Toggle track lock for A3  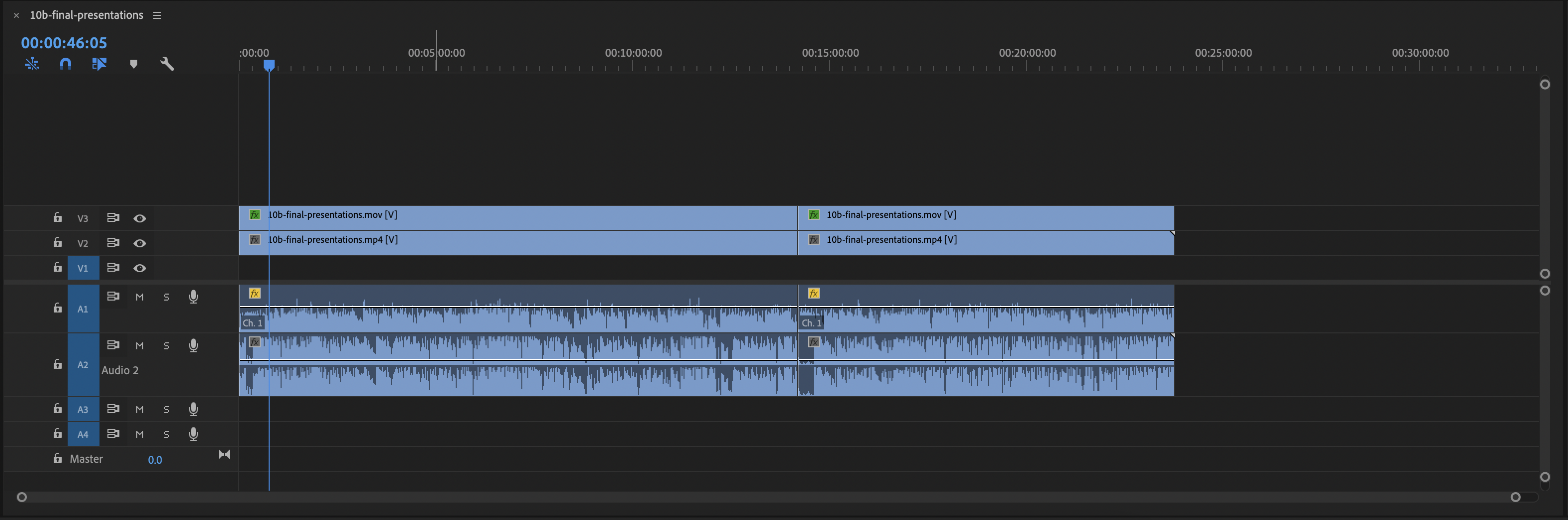click(57, 409)
